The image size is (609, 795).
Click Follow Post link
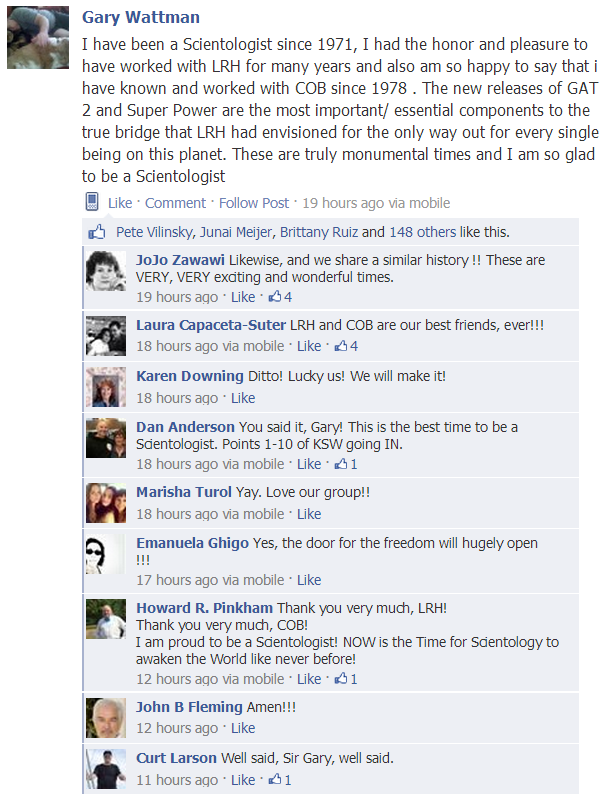[254, 203]
